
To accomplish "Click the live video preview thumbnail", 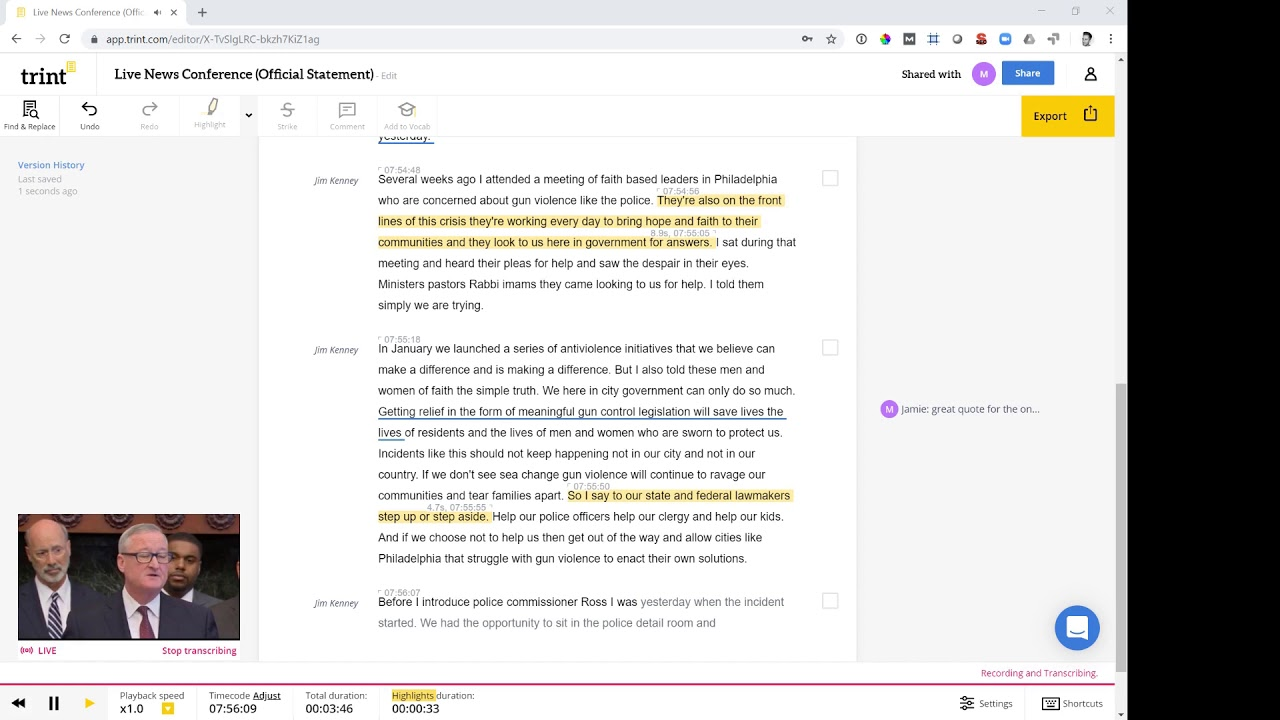I will click(x=129, y=577).
